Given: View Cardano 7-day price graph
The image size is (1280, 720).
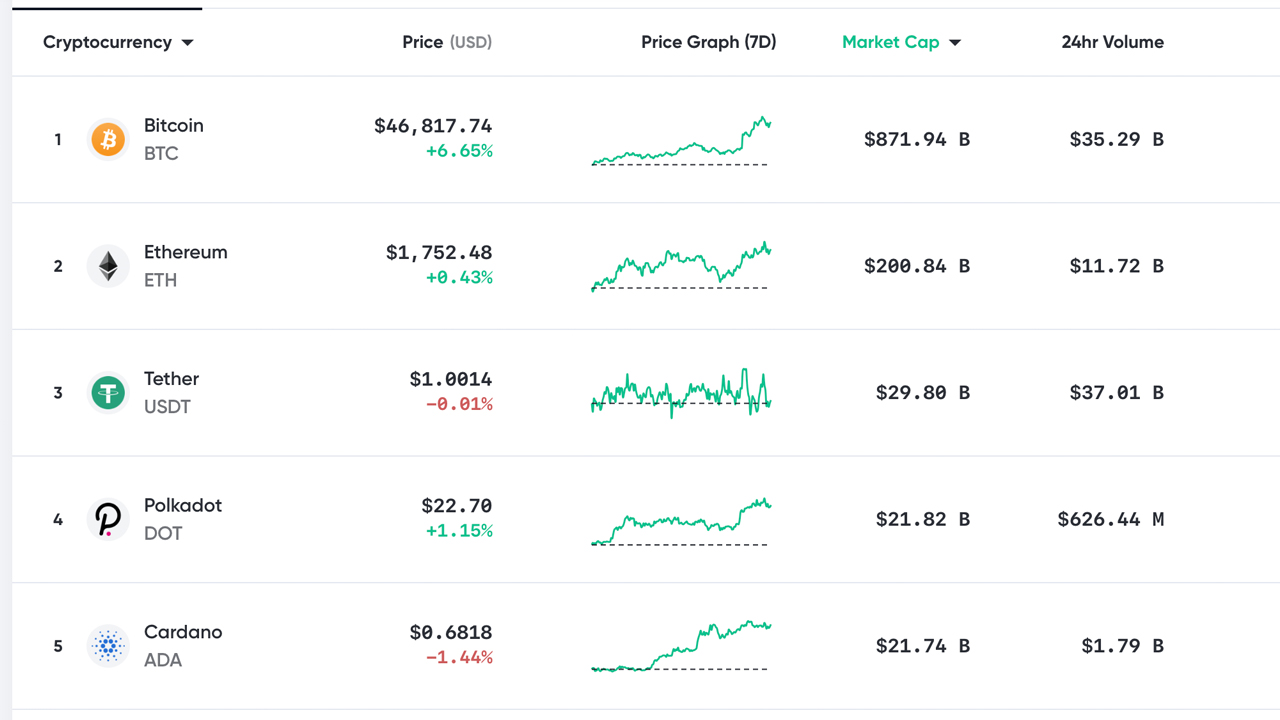Looking at the screenshot, I should pos(681,646).
